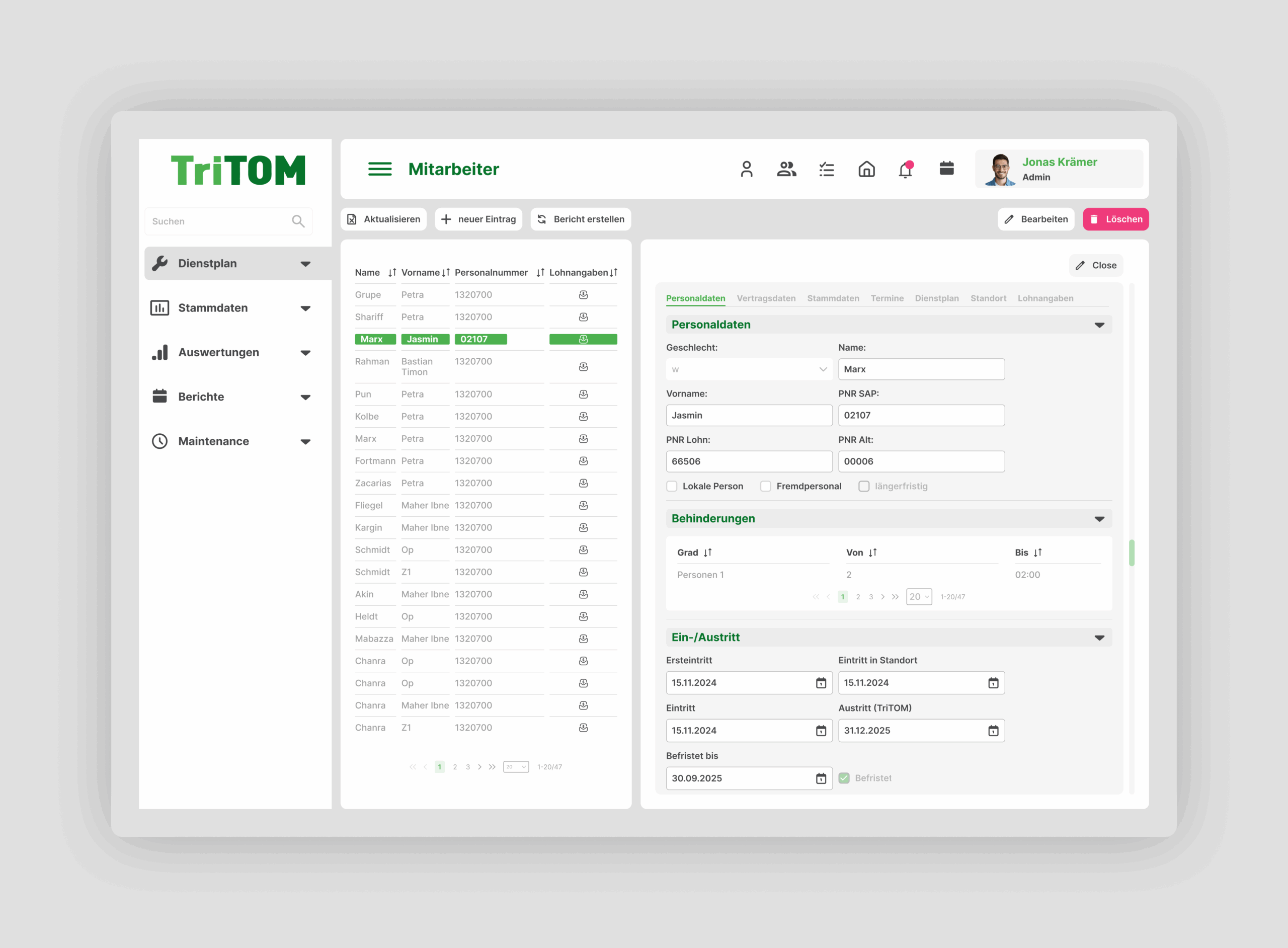Click the Löschen button
This screenshot has width=1288, height=948.
pos(1115,219)
